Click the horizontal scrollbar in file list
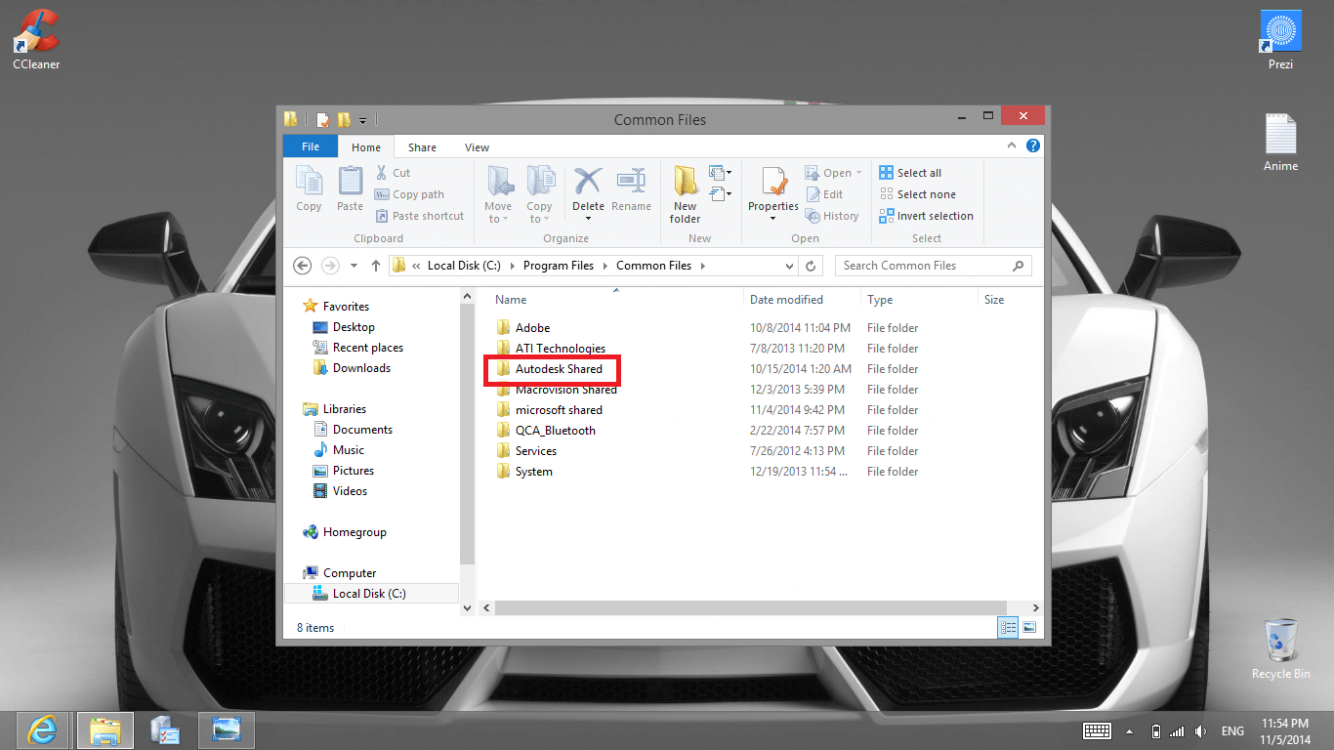The width and height of the screenshot is (1334, 750). 750,608
